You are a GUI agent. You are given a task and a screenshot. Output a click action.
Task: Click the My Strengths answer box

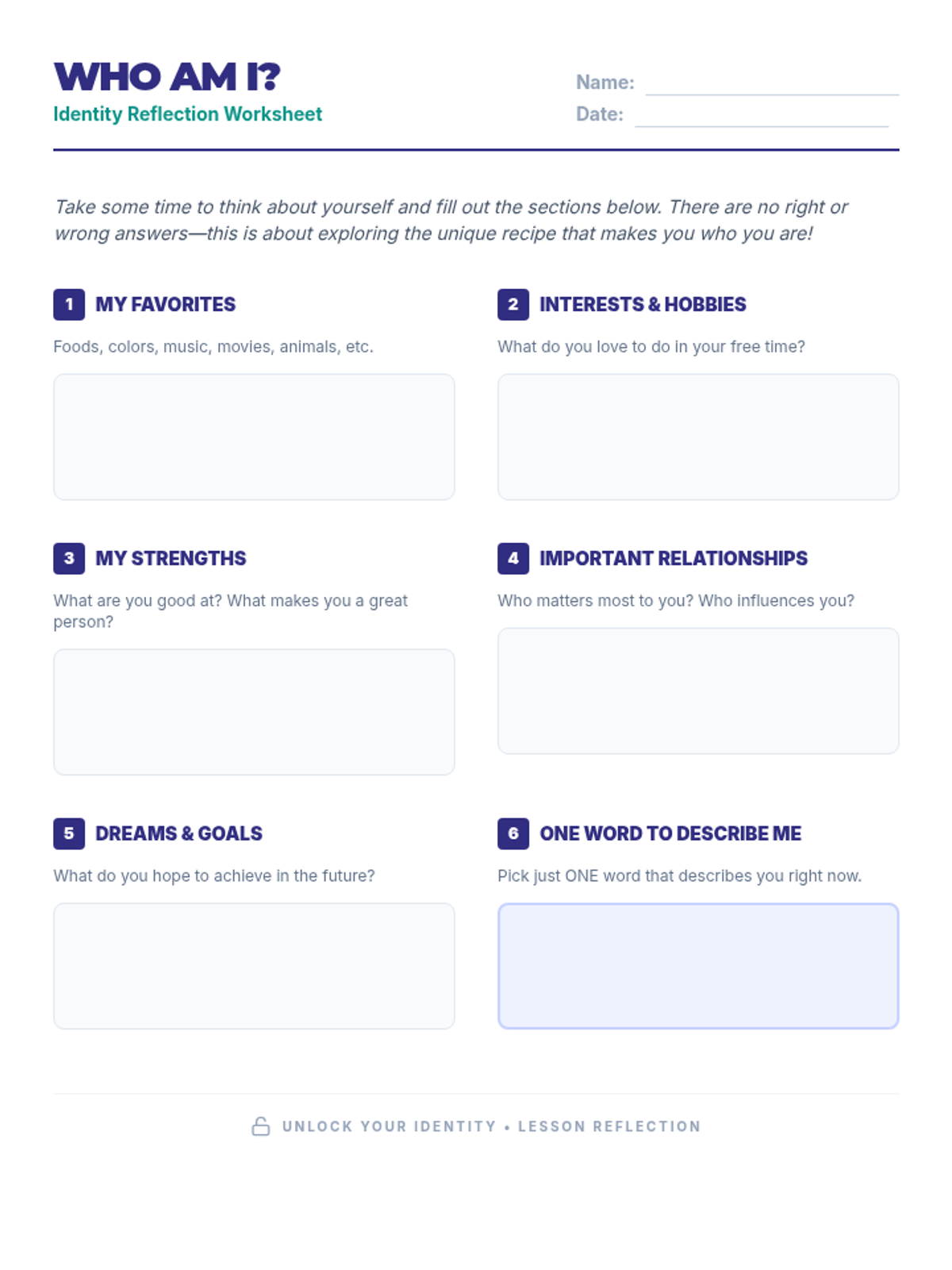click(254, 712)
